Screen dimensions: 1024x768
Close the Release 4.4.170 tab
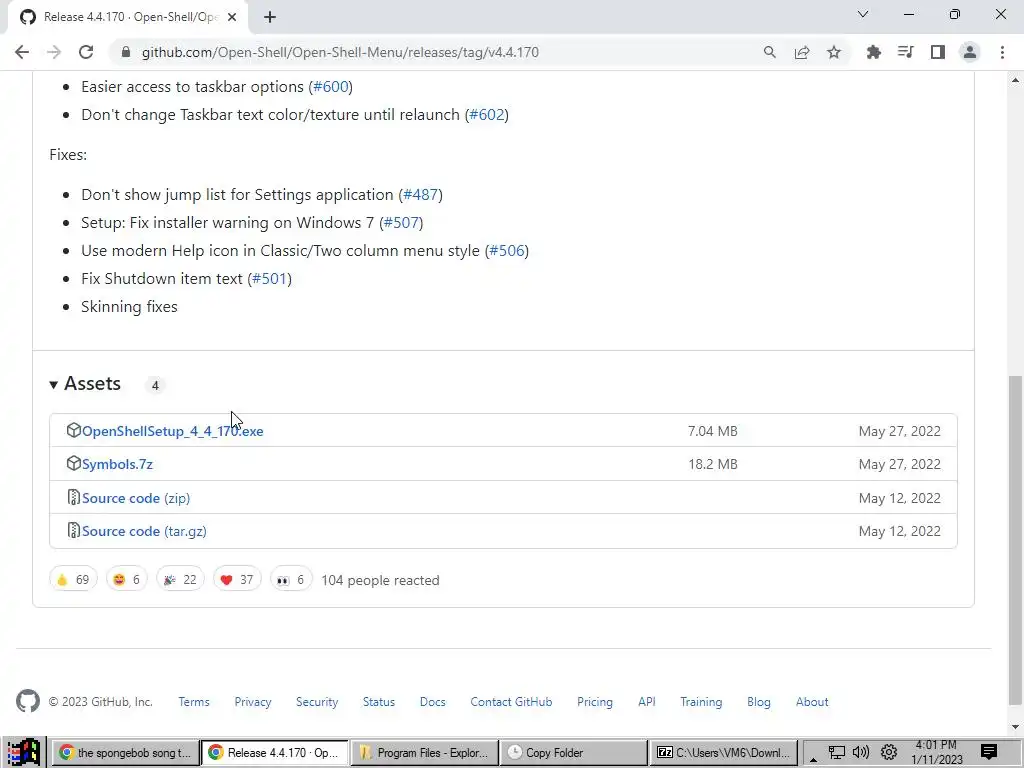(x=232, y=17)
